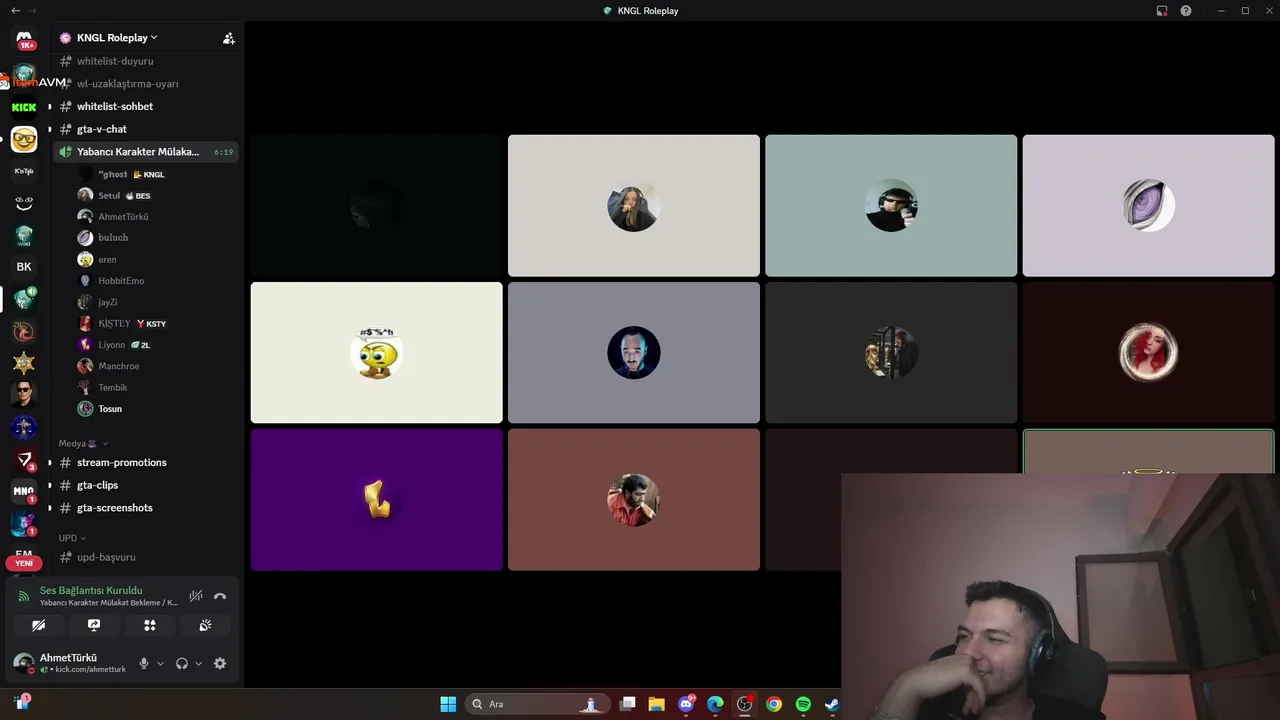Toggle noise suppression in voice panel

point(196,596)
